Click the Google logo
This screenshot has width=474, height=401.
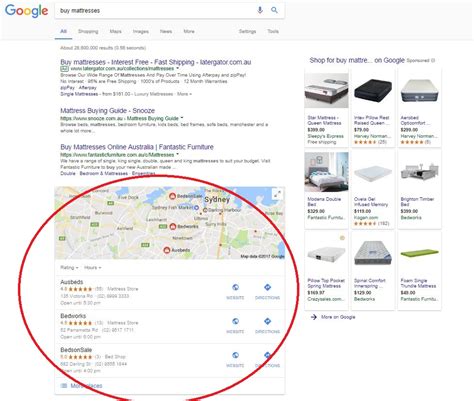(26, 11)
